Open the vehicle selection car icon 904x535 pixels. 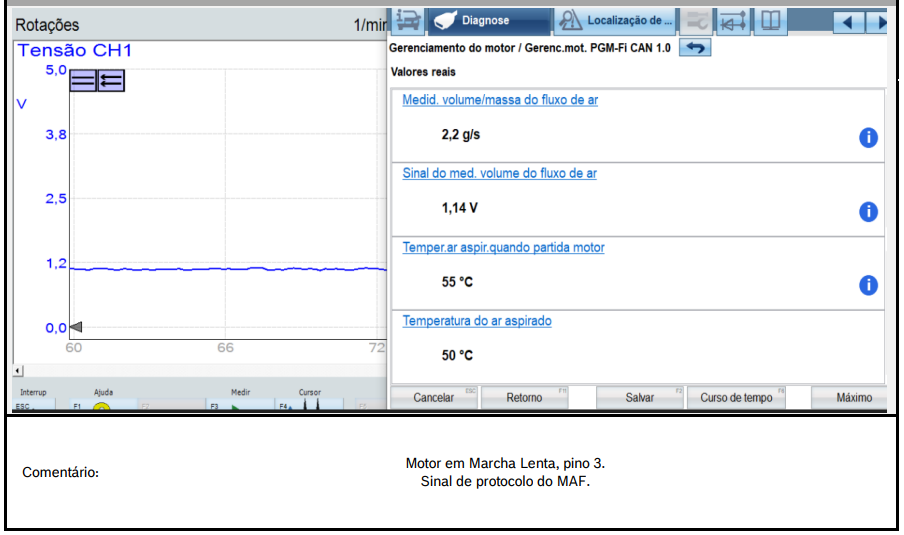(407, 20)
